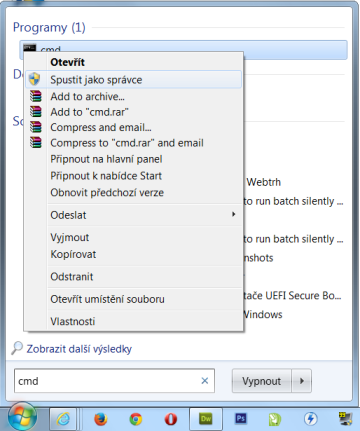Open the blue lightning bolt taskbar app
This screenshot has height=431, width=360.
click(x=311, y=419)
